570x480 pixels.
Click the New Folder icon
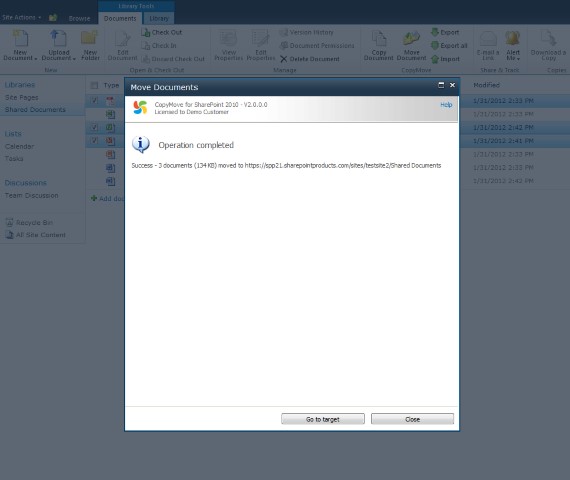(89, 38)
